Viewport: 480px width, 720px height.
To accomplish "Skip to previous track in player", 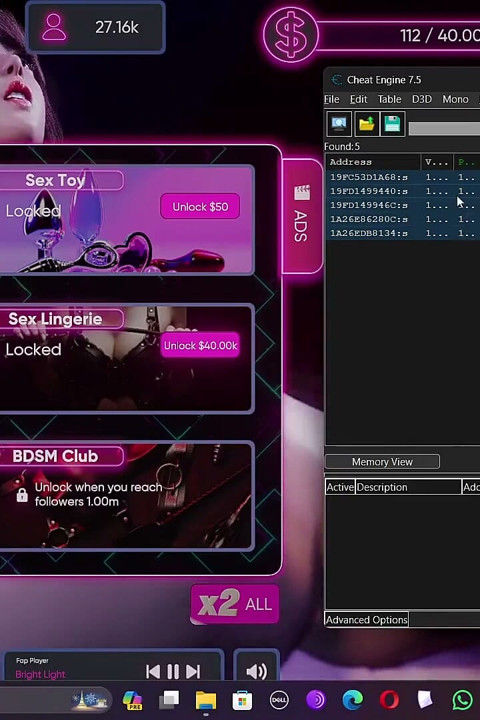I will pos(153,671).
